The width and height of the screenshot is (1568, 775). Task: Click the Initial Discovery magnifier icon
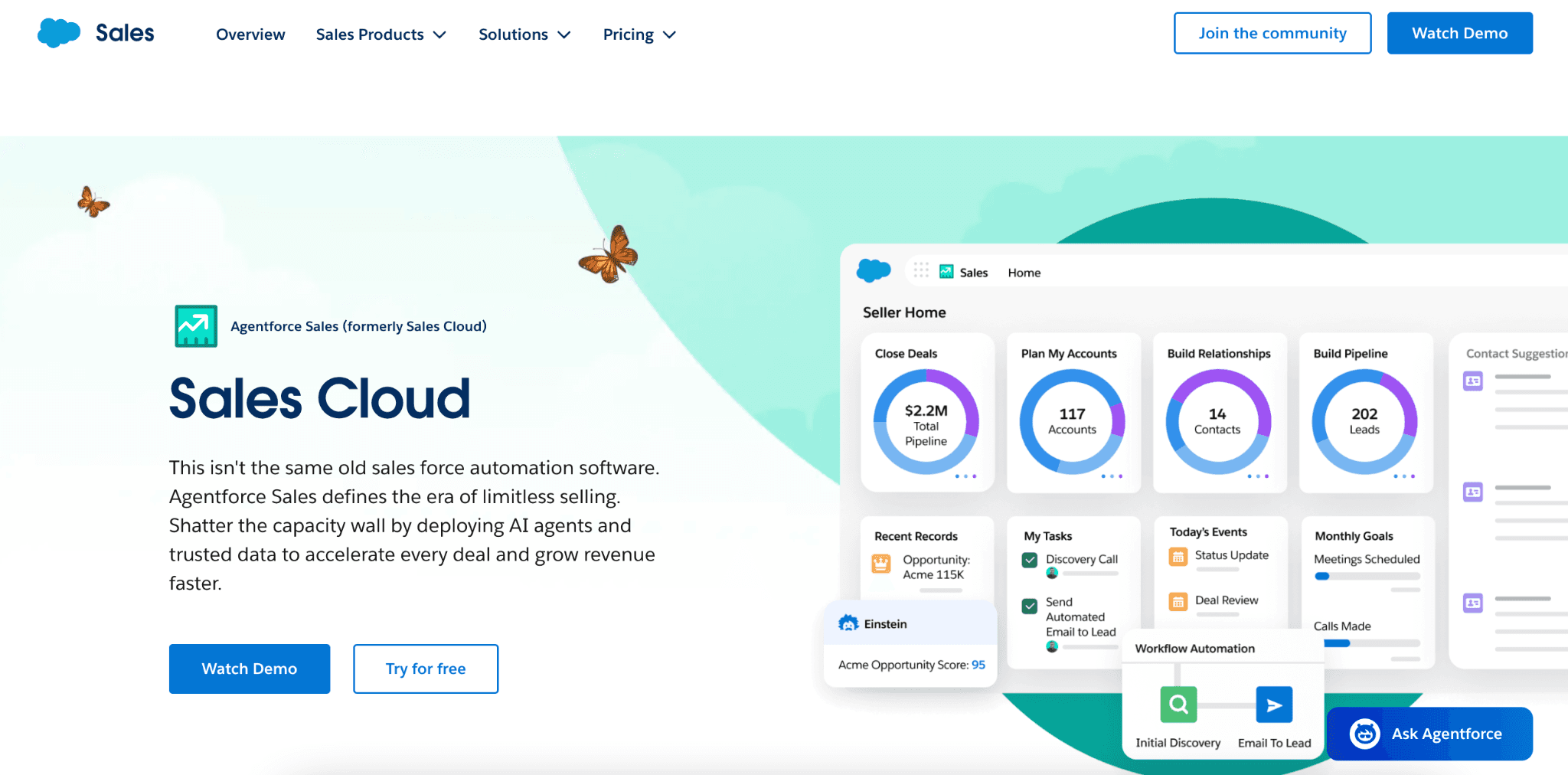[1178, 704]
